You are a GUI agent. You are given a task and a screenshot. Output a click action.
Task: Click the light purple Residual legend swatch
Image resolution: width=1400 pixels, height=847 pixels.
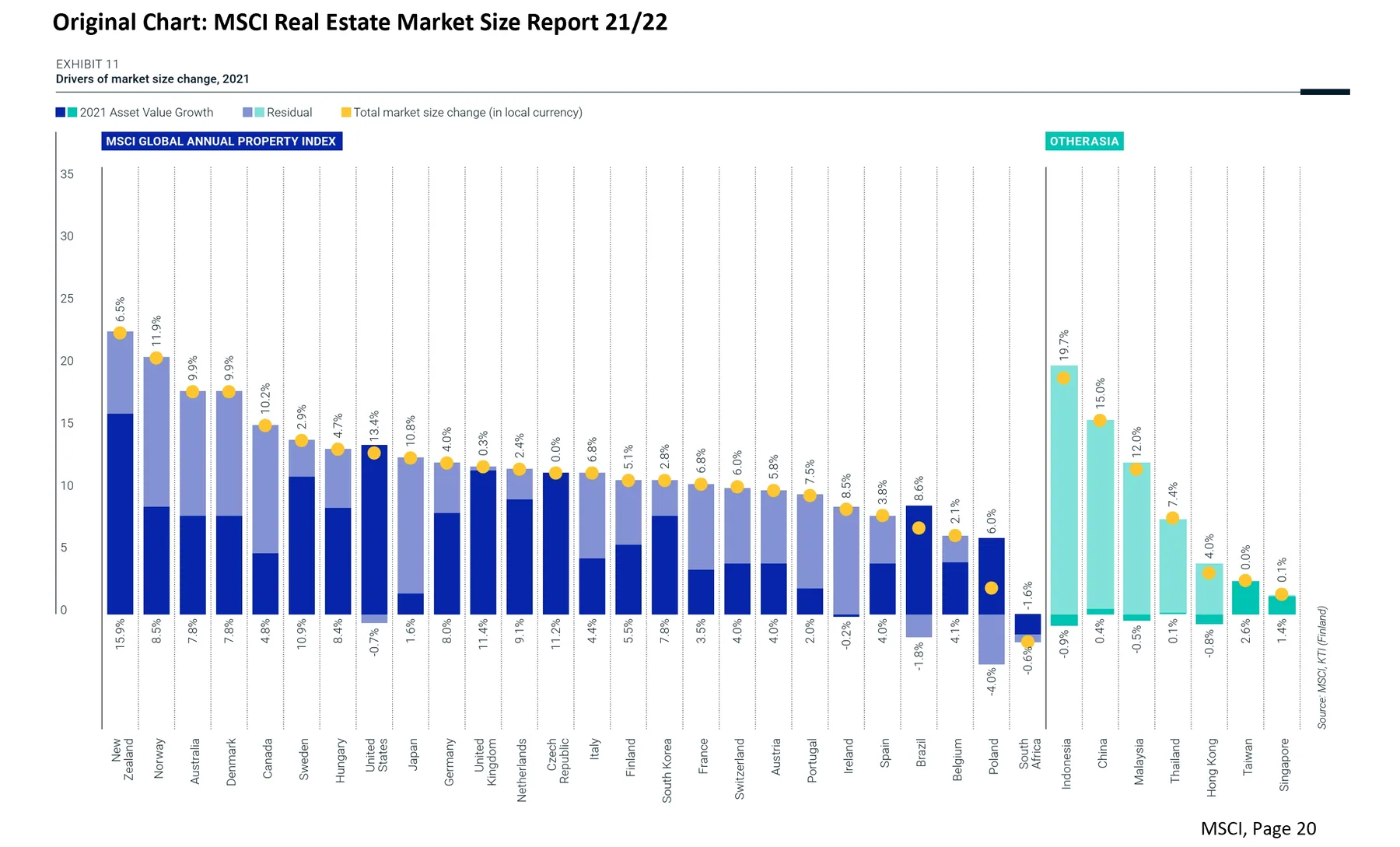(247, 113)
